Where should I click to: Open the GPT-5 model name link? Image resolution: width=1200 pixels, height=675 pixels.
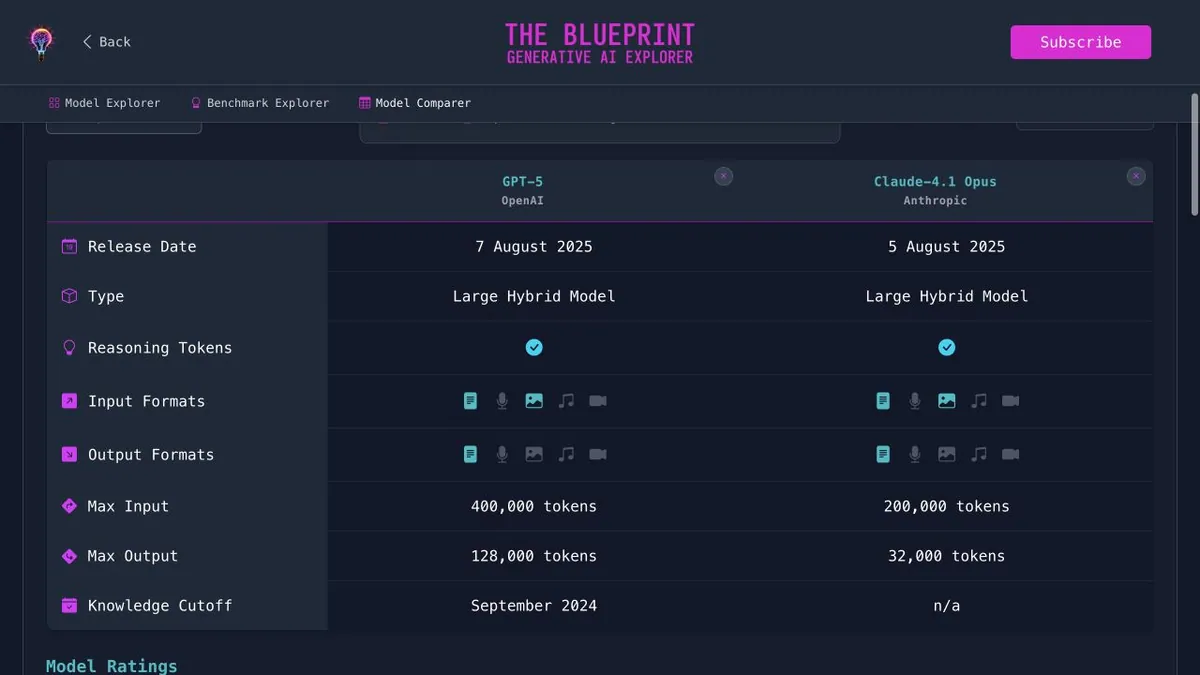[522, 182]
